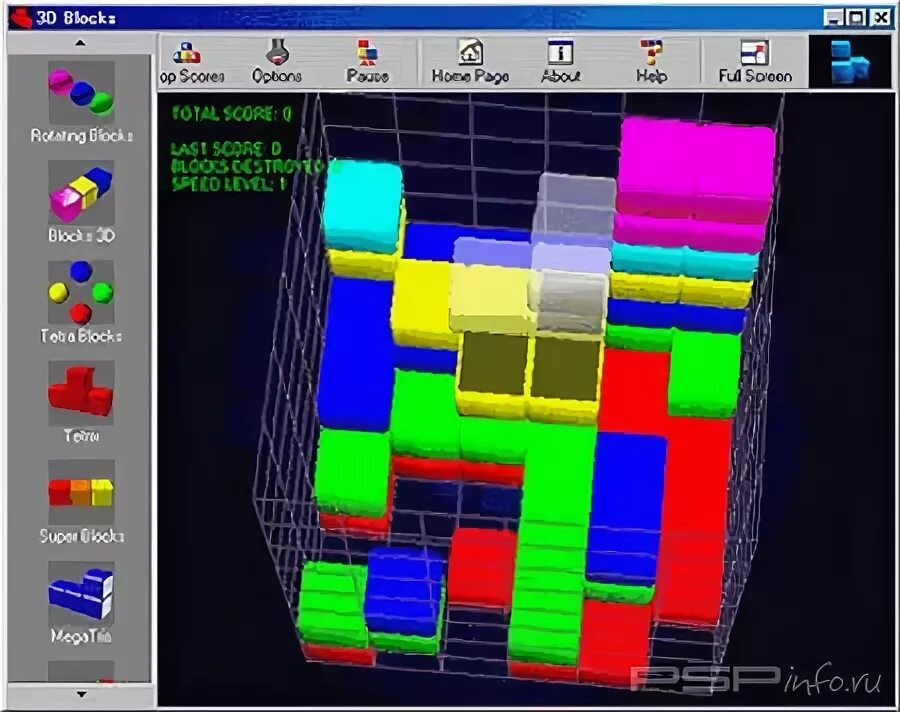Open the About info icon
This screenshot has width=900, height=712.
(560, 52)
